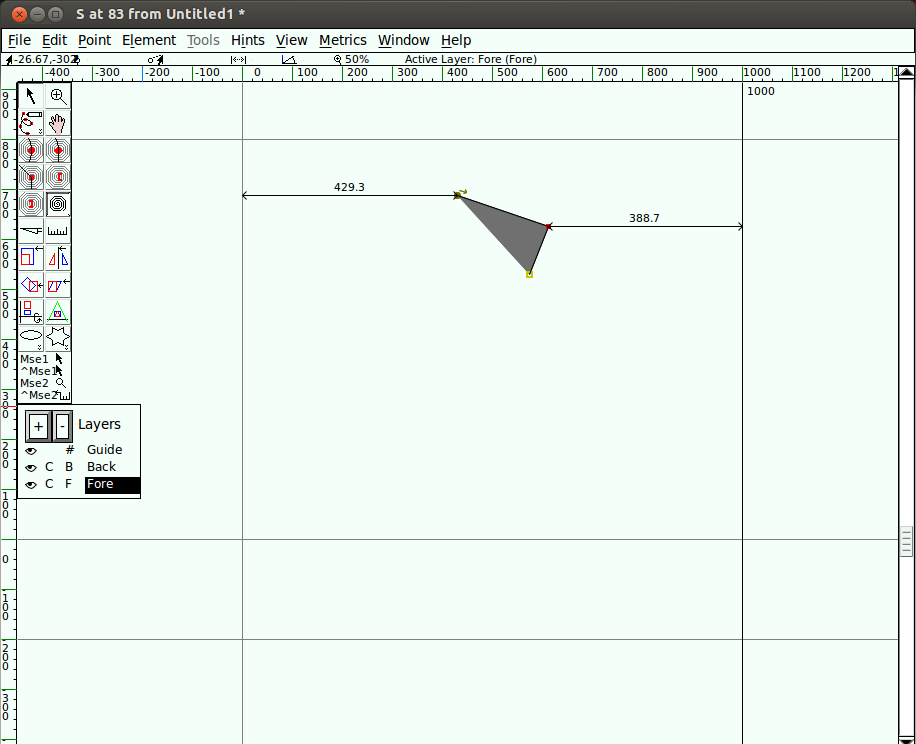Select the Ellipse shape tool
The image size is (916, 744).
(31, 338)
